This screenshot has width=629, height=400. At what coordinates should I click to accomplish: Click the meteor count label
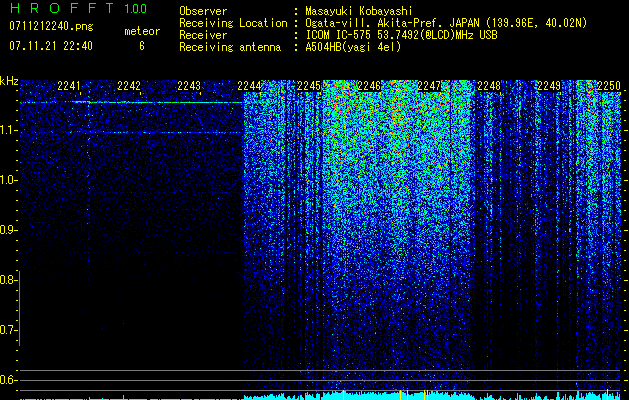coord(142,31)
